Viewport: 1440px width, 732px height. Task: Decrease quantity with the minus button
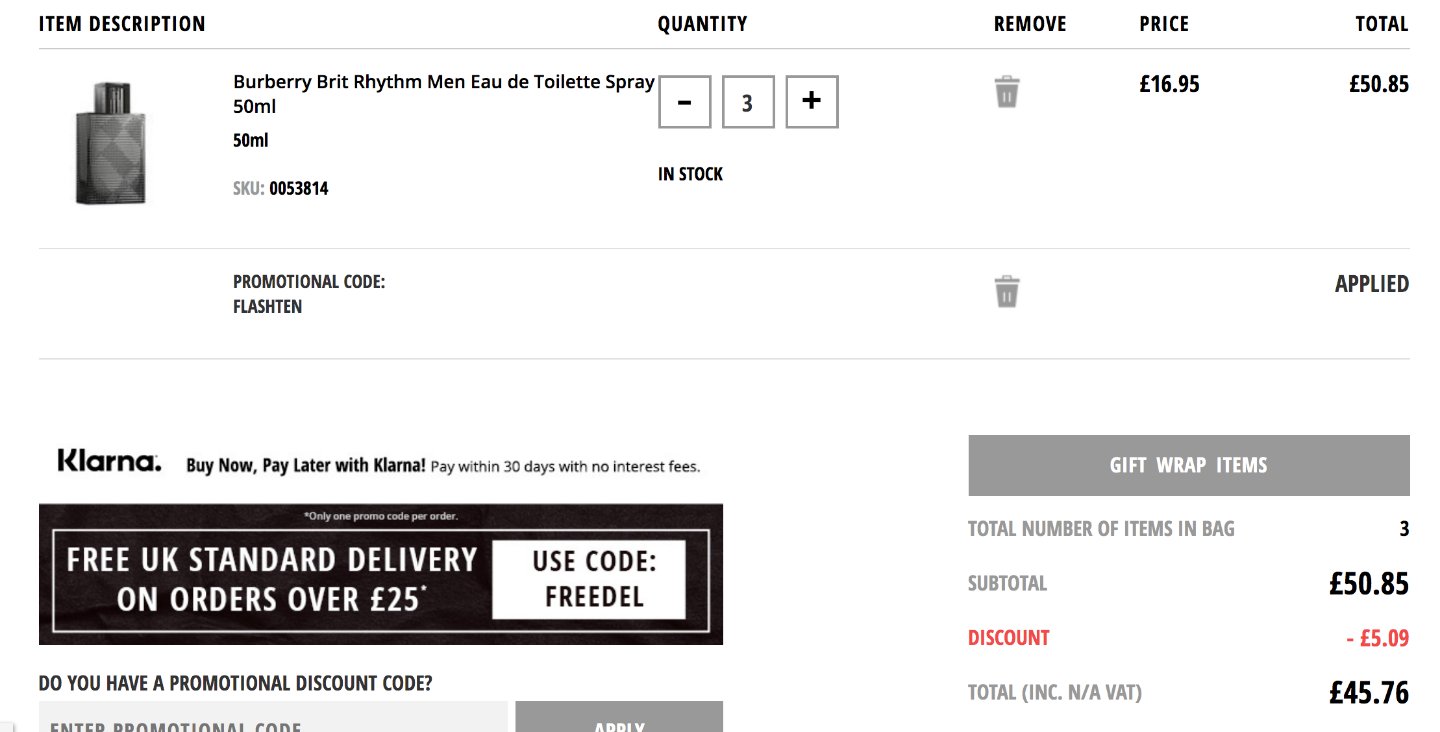click(x=685, y=102)
